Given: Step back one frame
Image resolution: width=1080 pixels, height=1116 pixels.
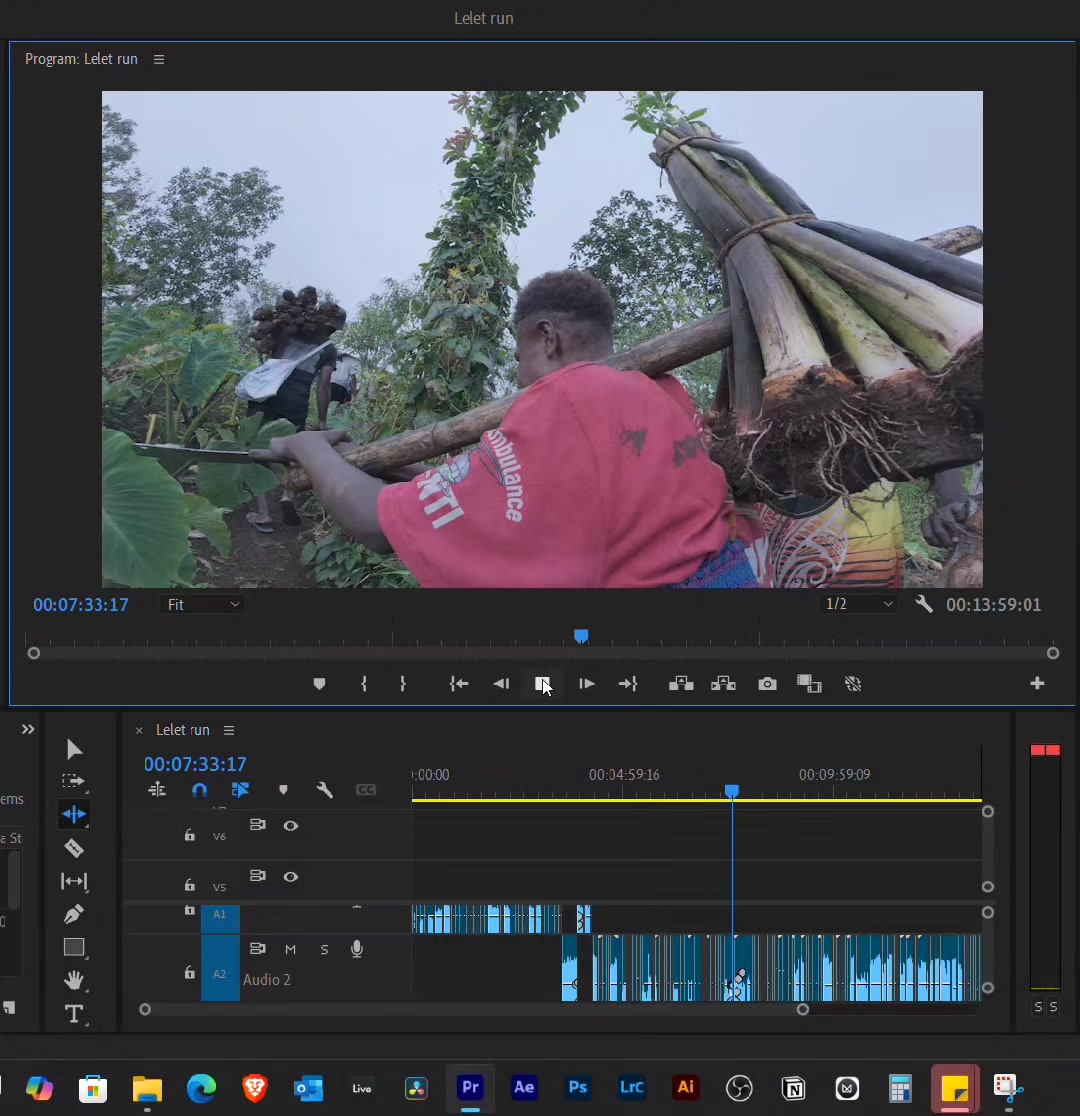Looking at the screenshot, I should point(501,684).
